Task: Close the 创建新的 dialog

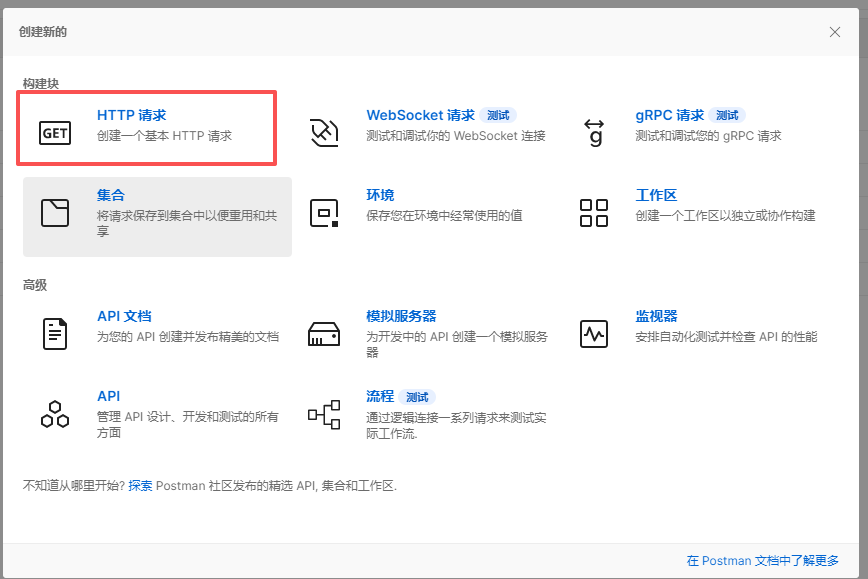Action: tap(835, 32)
